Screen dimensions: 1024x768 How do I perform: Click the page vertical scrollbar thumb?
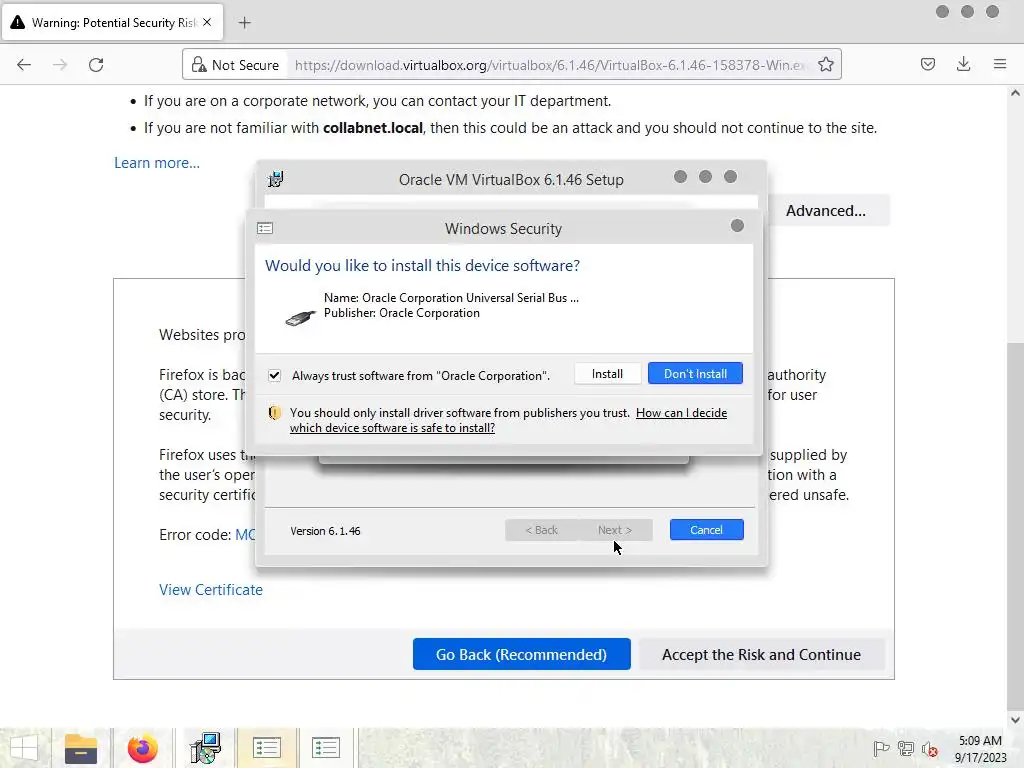pos(1015,526)
